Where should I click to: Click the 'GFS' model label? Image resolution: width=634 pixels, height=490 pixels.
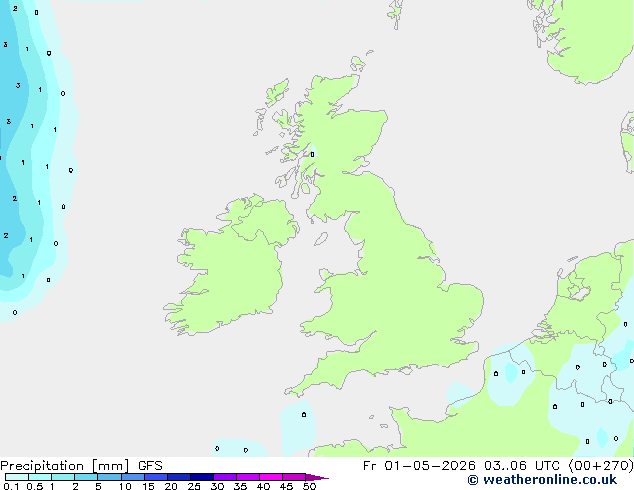coord(150,466)
